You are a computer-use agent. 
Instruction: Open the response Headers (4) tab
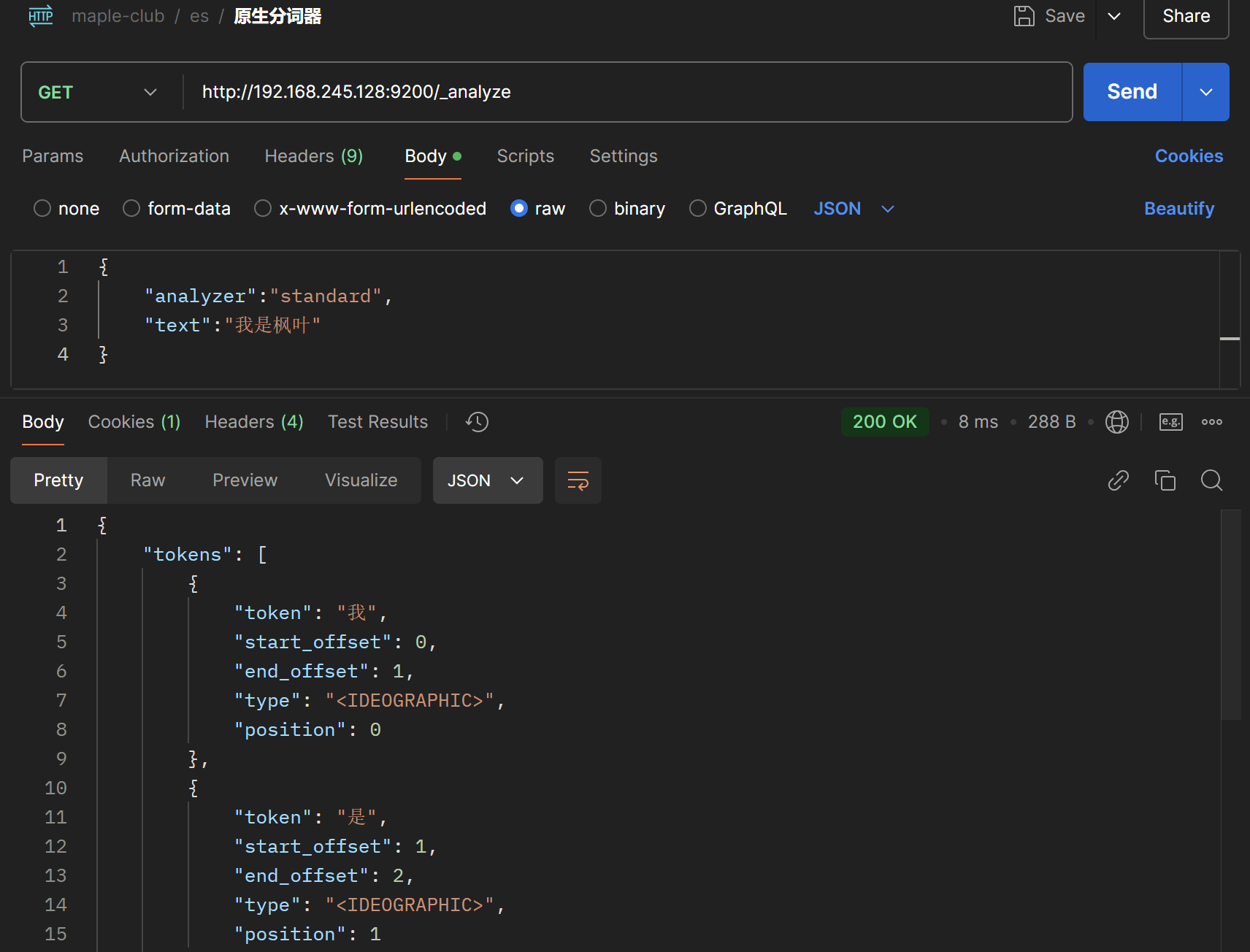tap(254, 422)
